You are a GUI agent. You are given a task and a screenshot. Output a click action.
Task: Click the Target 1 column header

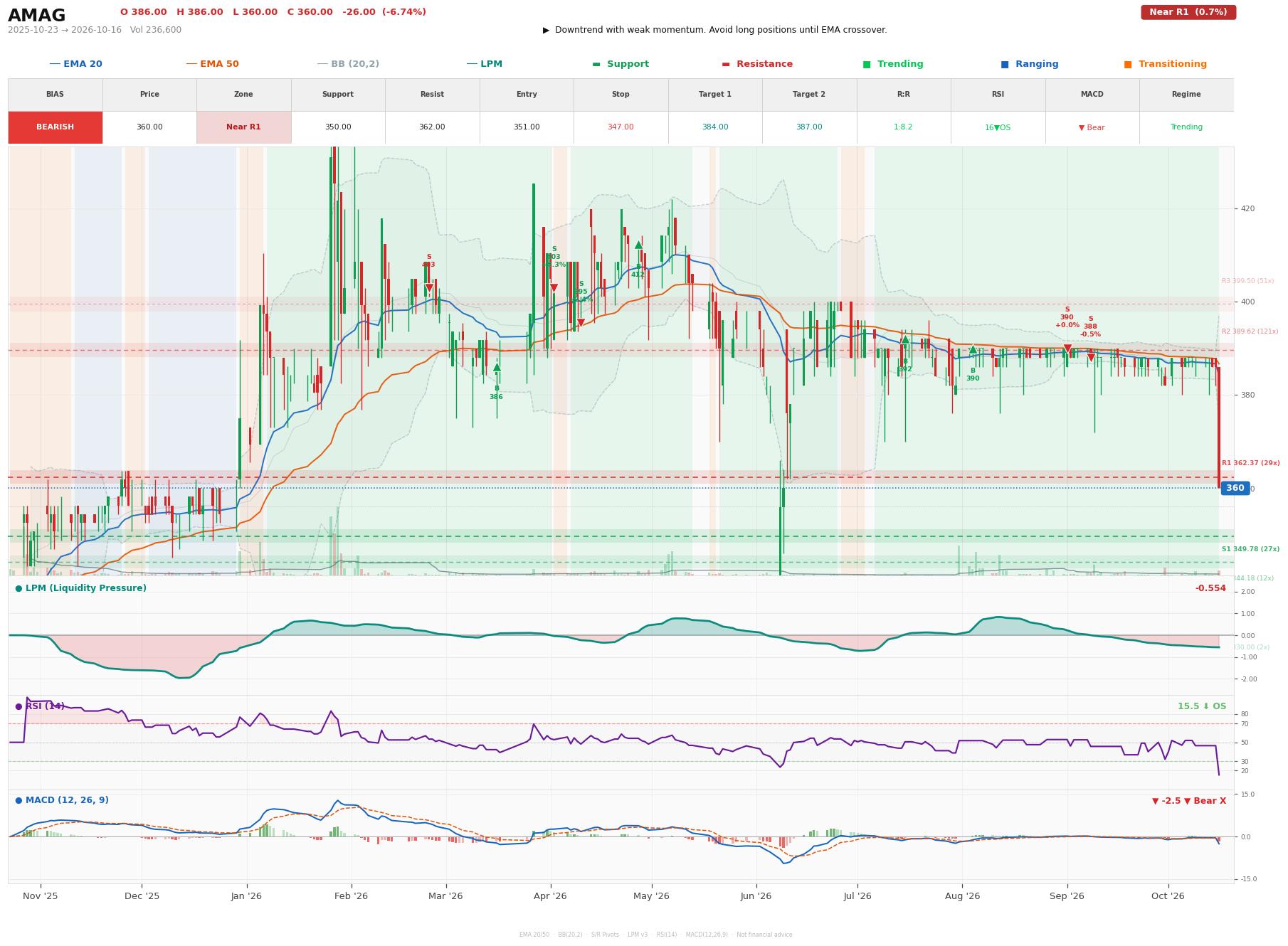tap(715, 95)
